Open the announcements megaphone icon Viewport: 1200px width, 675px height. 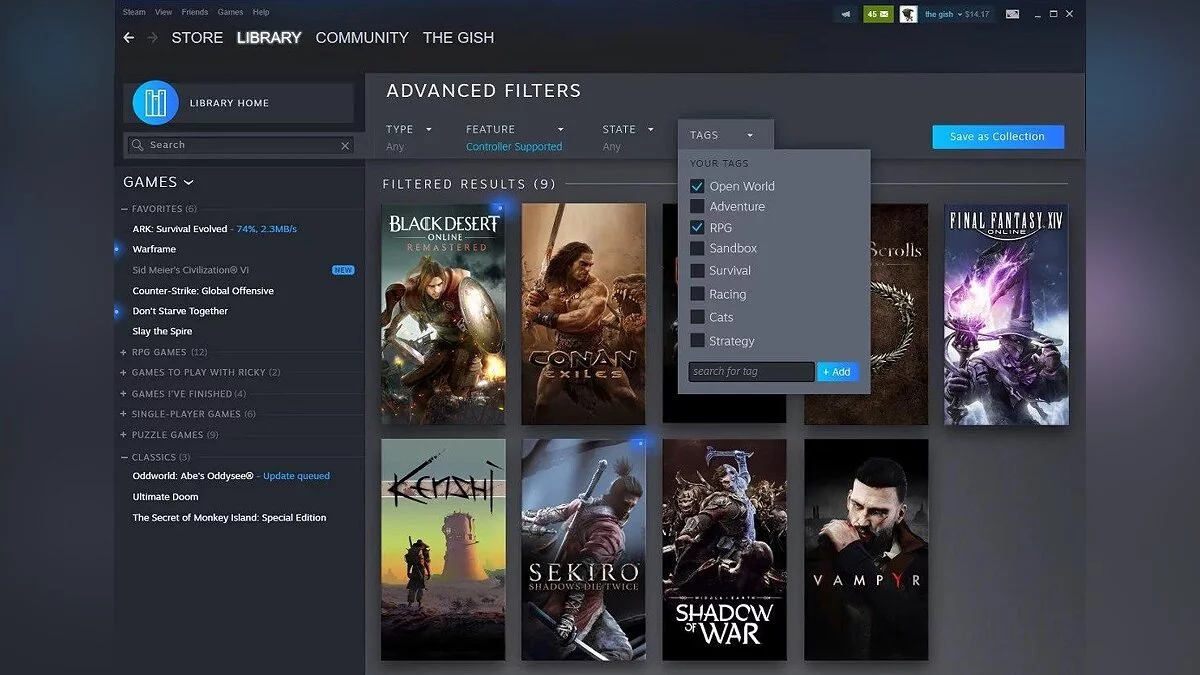pos(845,14)
